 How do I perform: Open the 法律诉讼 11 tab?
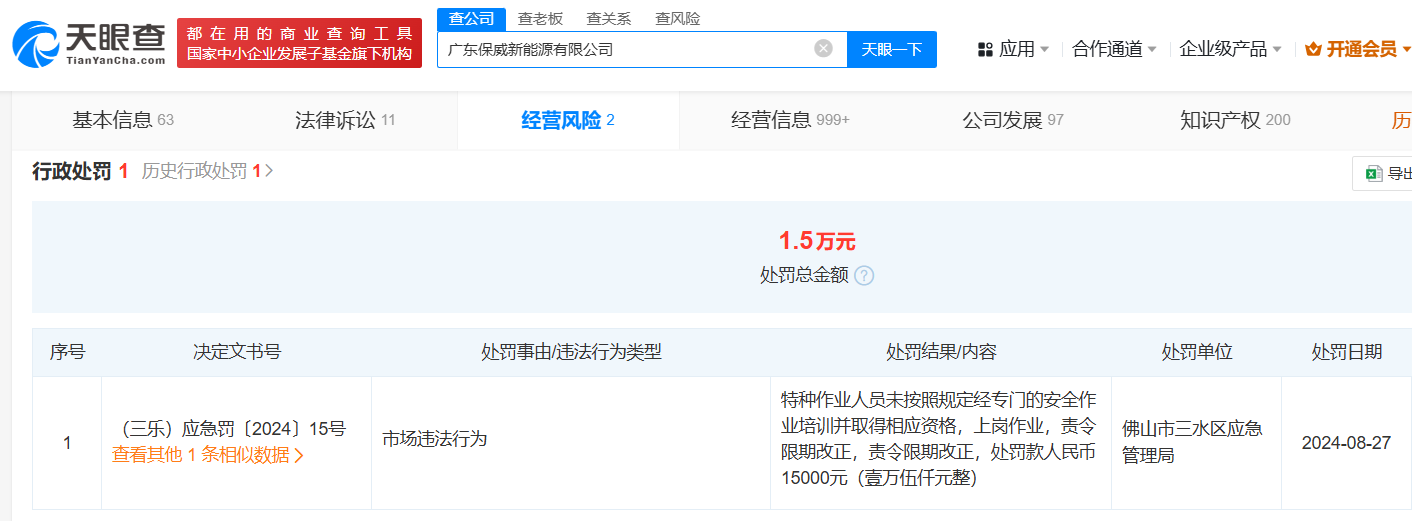(x=345, y=120)
